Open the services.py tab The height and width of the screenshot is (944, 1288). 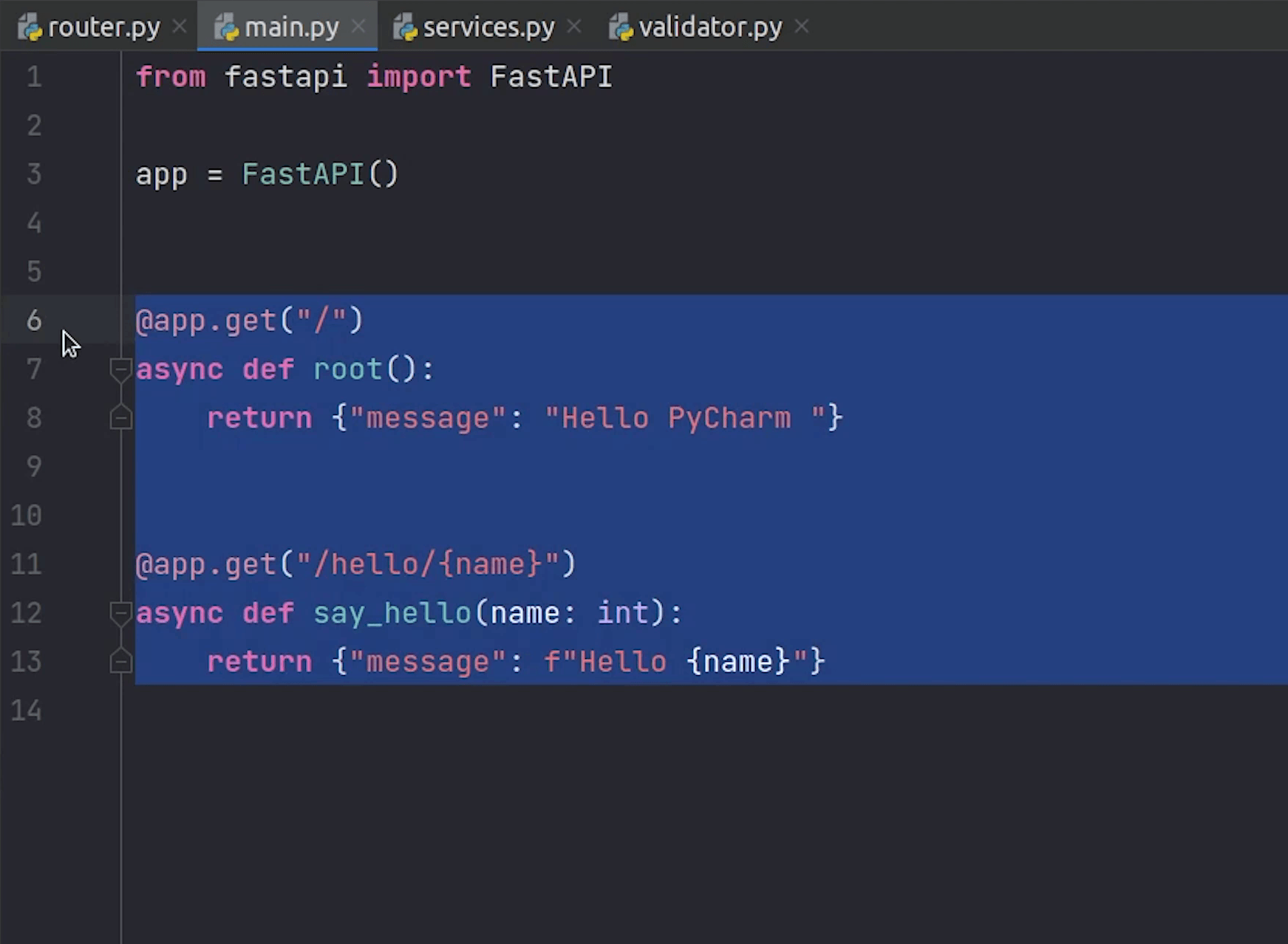tap(488, 27)
